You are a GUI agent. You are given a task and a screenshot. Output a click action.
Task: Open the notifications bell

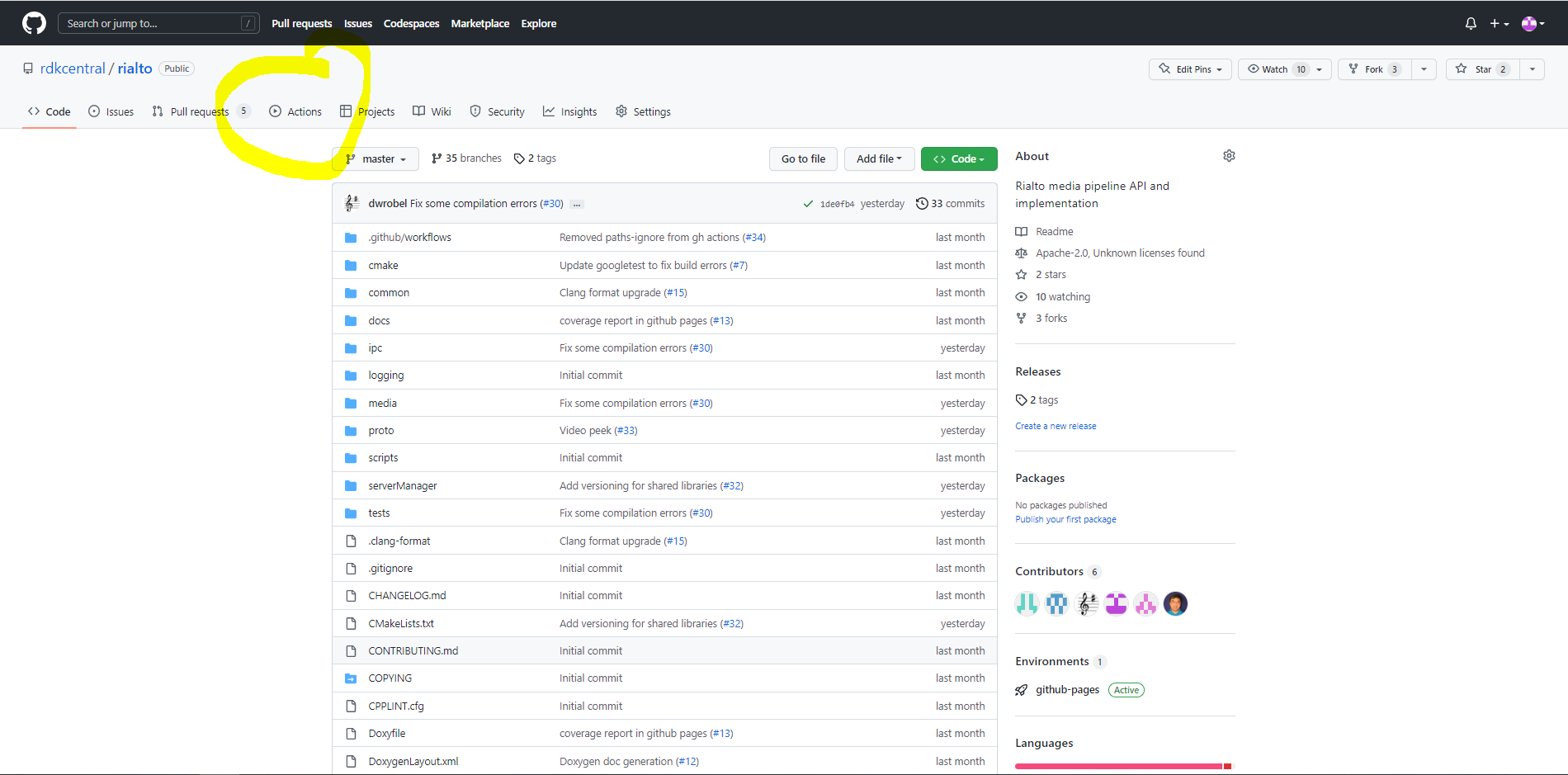pyautogui.click(x=1471, y=24)
